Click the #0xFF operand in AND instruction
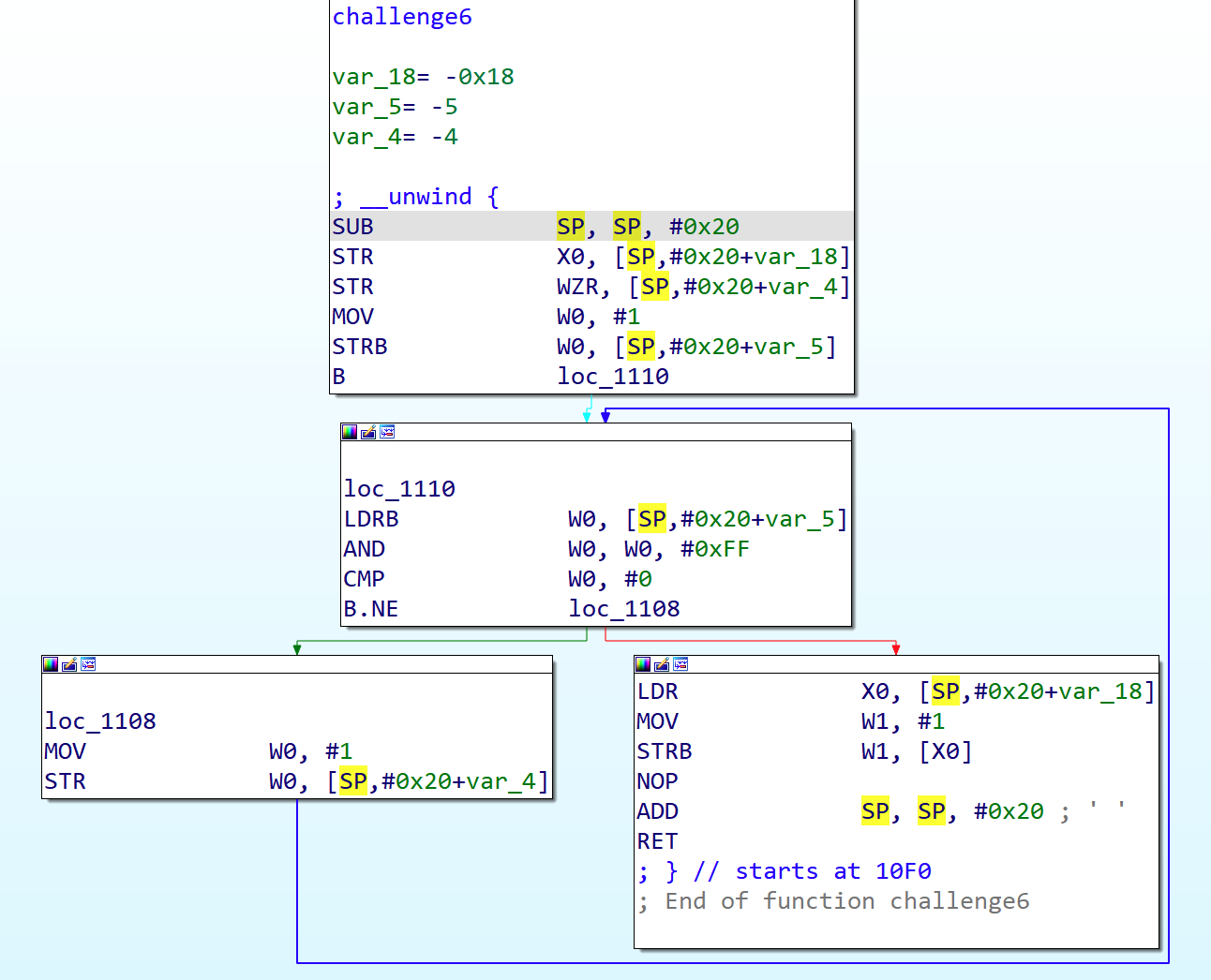The height and width of the screenshot is (980, 1211). coord(715,549)
